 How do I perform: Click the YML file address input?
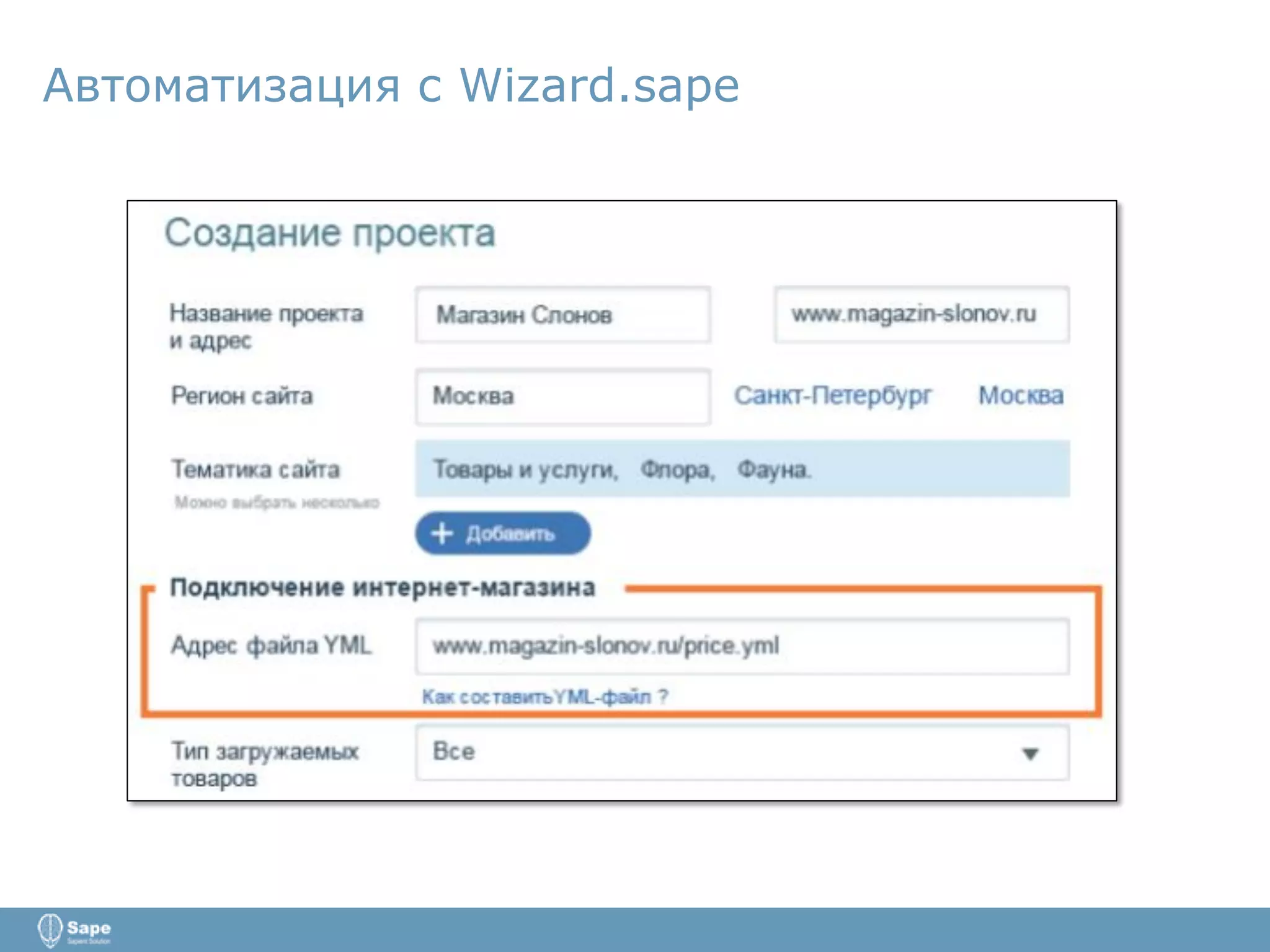point(742,646)
